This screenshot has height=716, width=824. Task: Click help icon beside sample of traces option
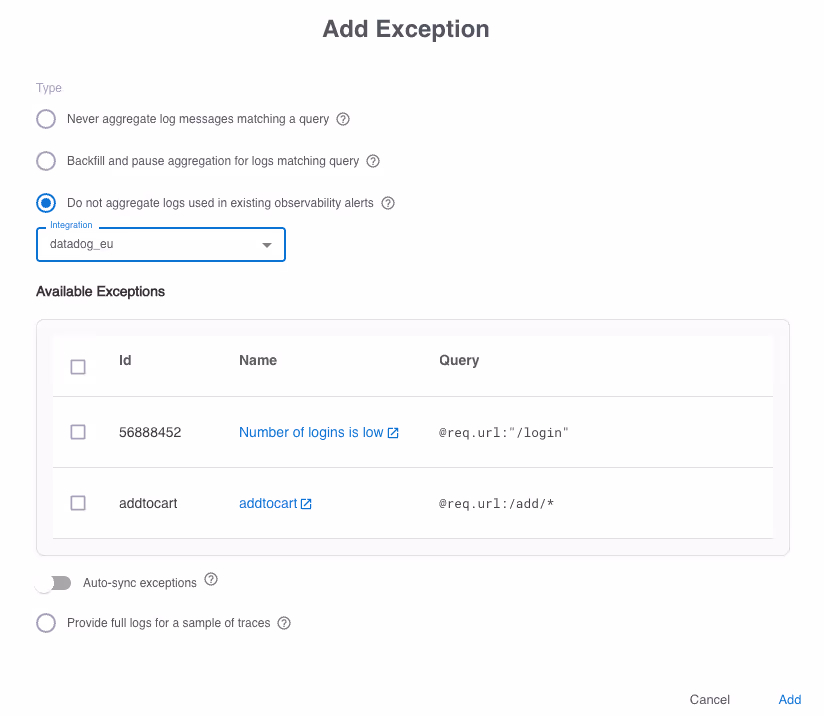point(284,623)
